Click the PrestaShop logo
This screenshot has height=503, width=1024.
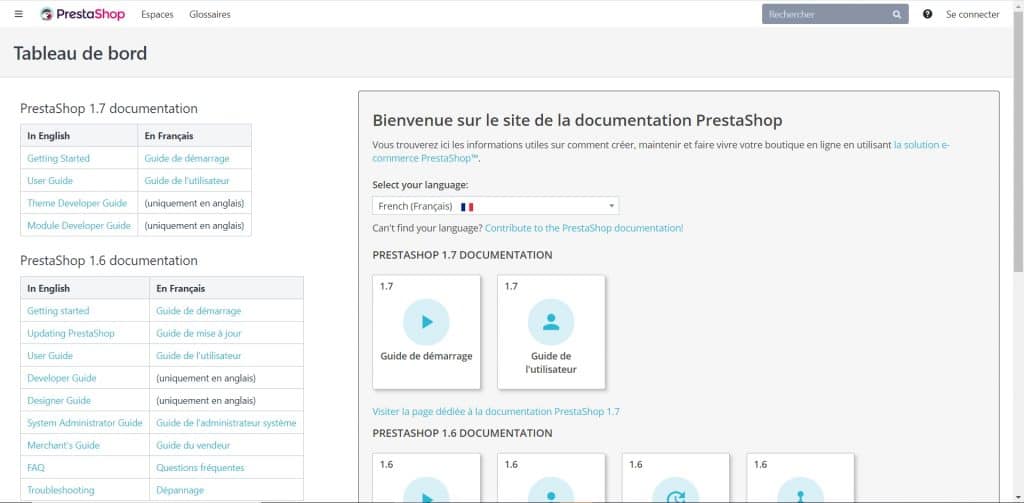tap(82, 14)
